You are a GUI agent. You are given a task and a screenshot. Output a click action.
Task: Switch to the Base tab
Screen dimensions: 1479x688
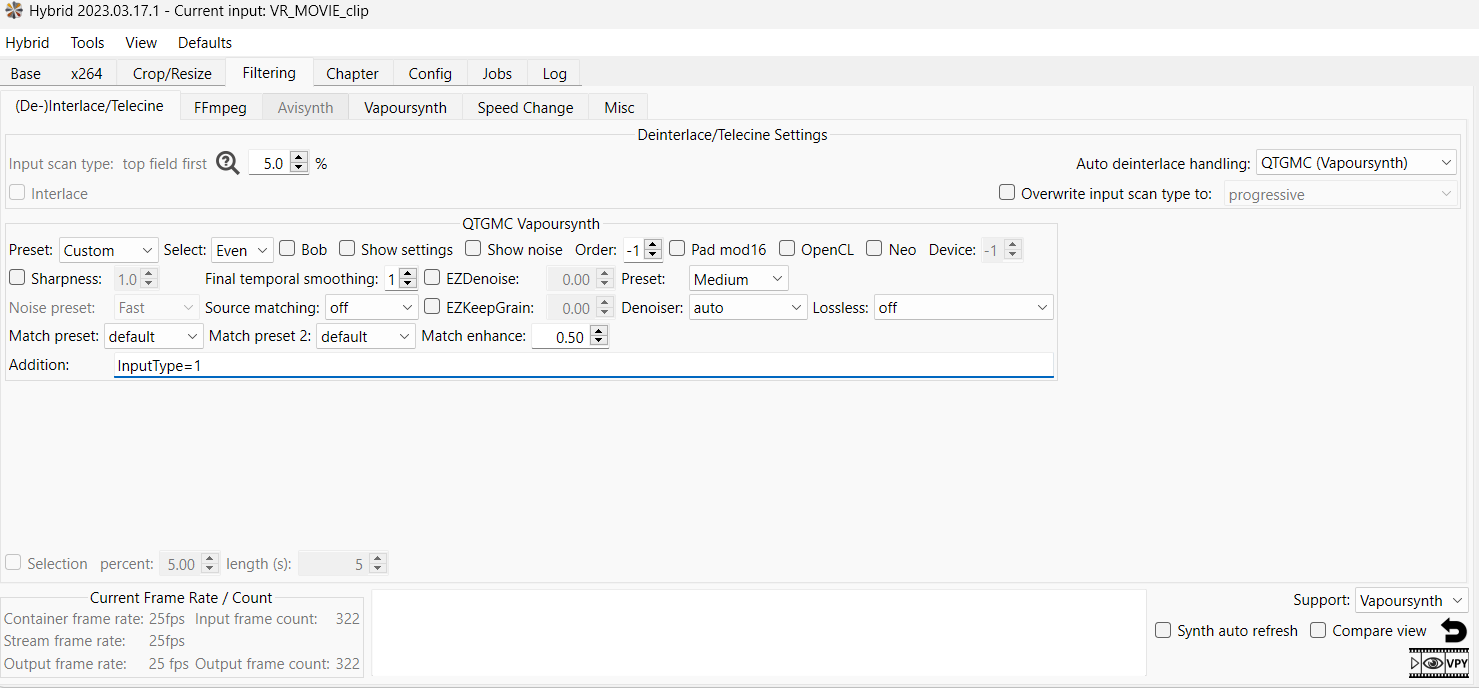[26, 73]
